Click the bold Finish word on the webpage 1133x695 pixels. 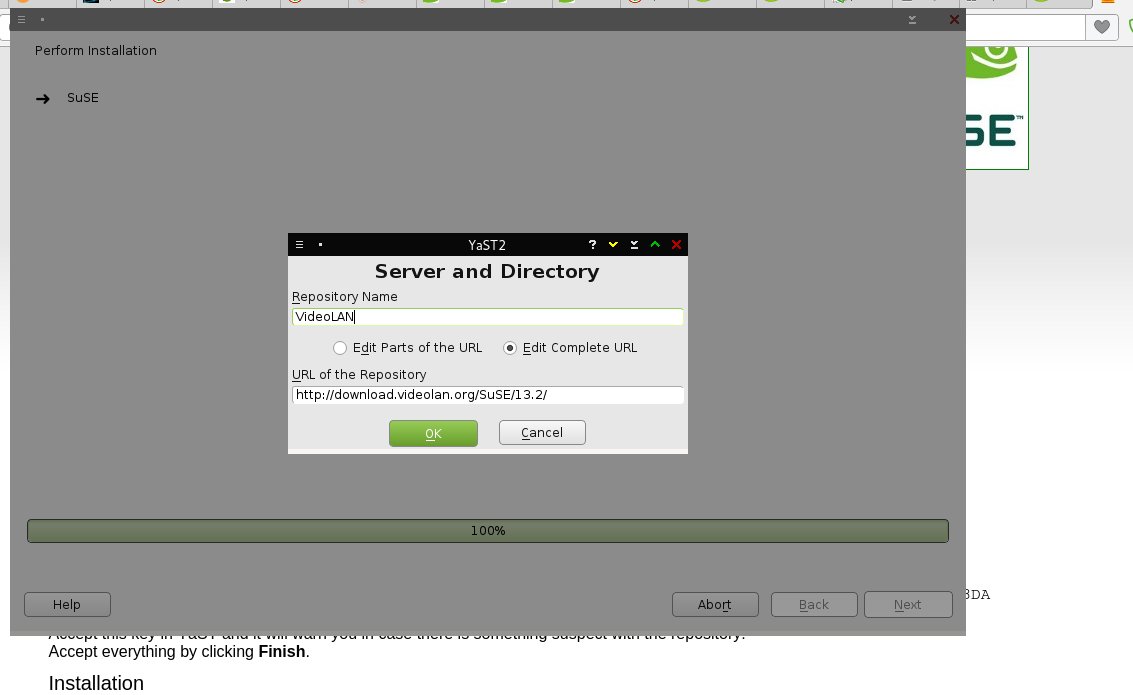(281, 652)
